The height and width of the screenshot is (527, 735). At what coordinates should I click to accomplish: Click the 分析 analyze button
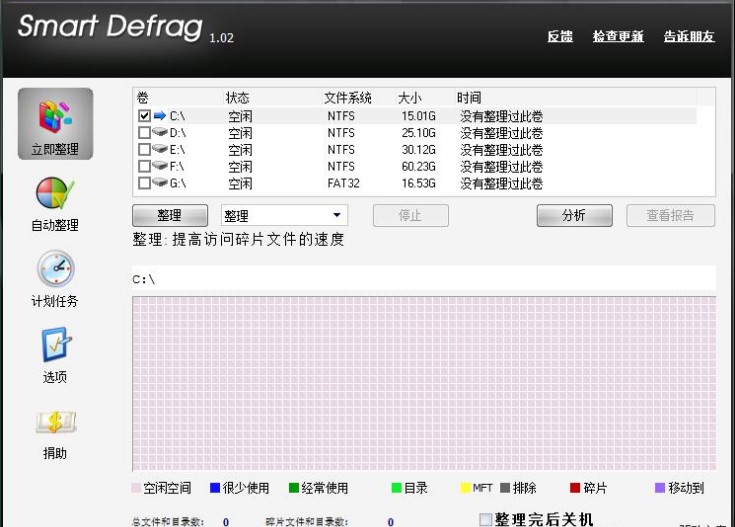573,215
